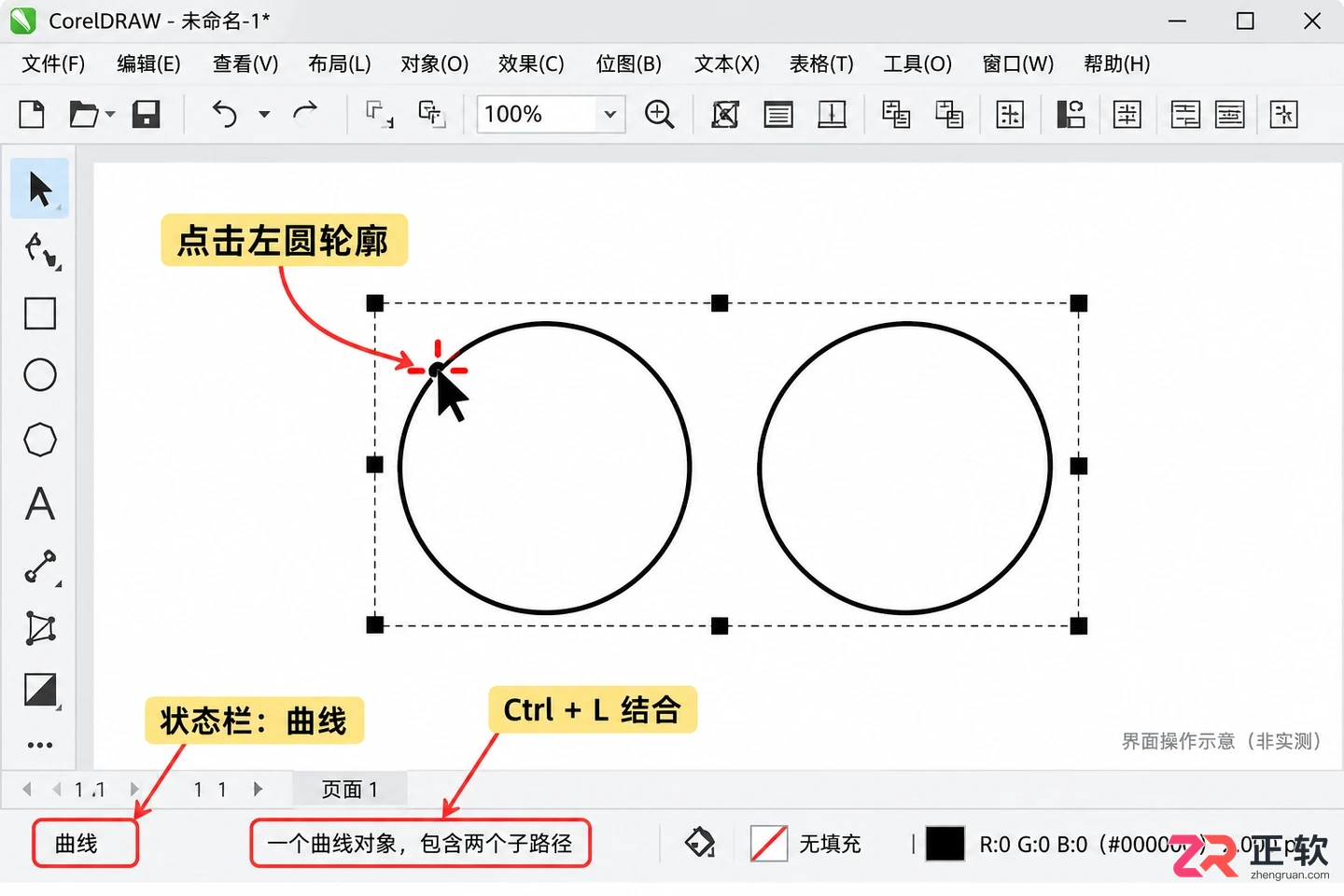Select the Shape node-editing tool
Image resolution: width=1344 pixels, height=896 pixels.
point(40,250)
